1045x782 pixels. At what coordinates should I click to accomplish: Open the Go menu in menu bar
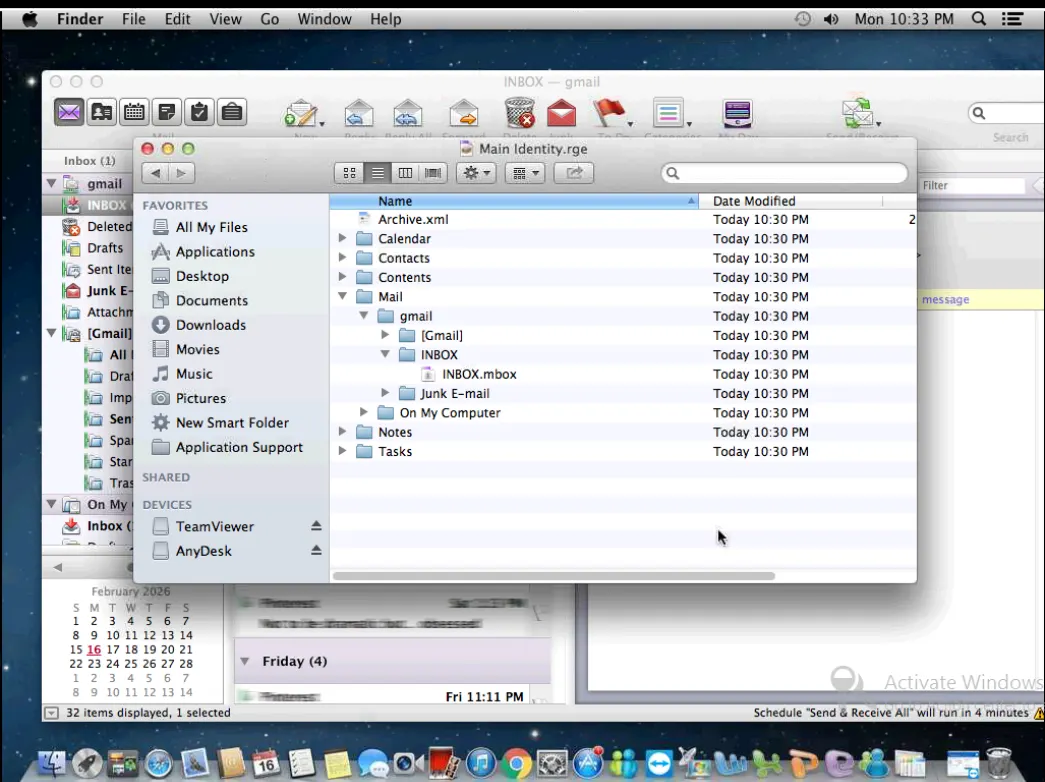coord(270,19)
